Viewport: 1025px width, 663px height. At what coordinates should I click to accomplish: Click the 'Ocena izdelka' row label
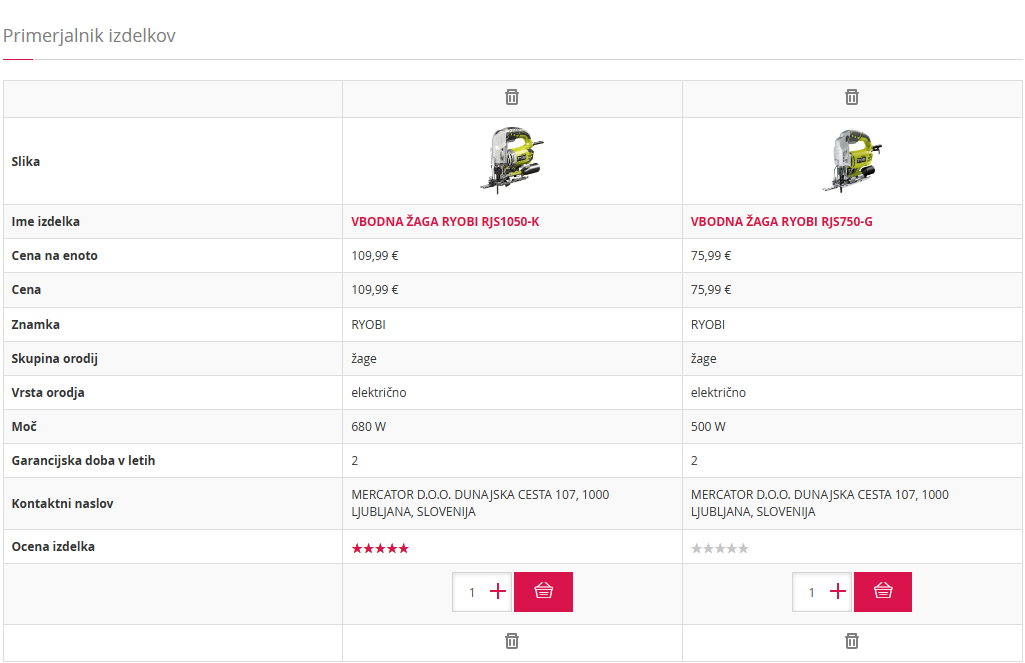coord(53,547)
